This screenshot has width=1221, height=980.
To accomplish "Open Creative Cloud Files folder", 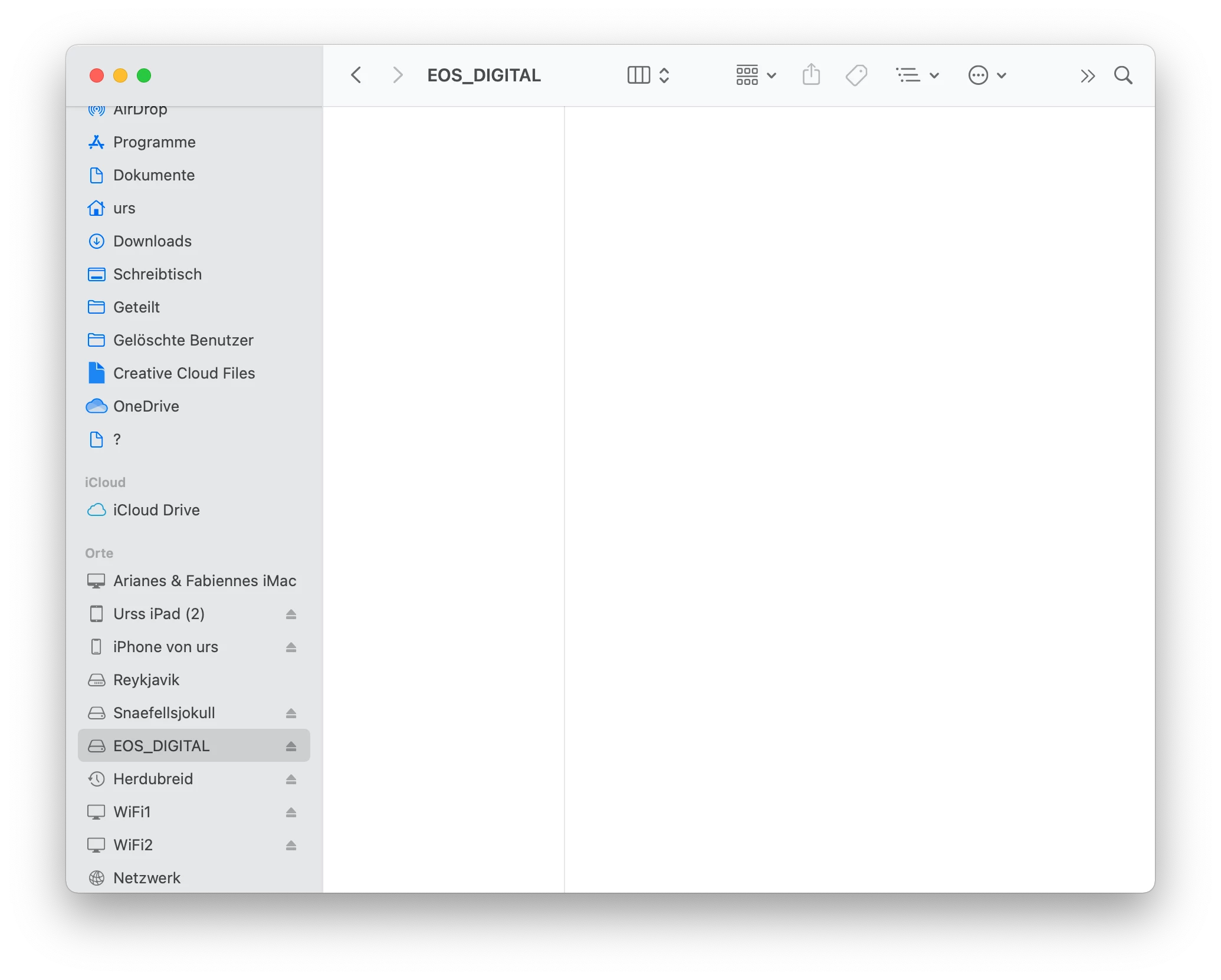I will tap(183, 373).
